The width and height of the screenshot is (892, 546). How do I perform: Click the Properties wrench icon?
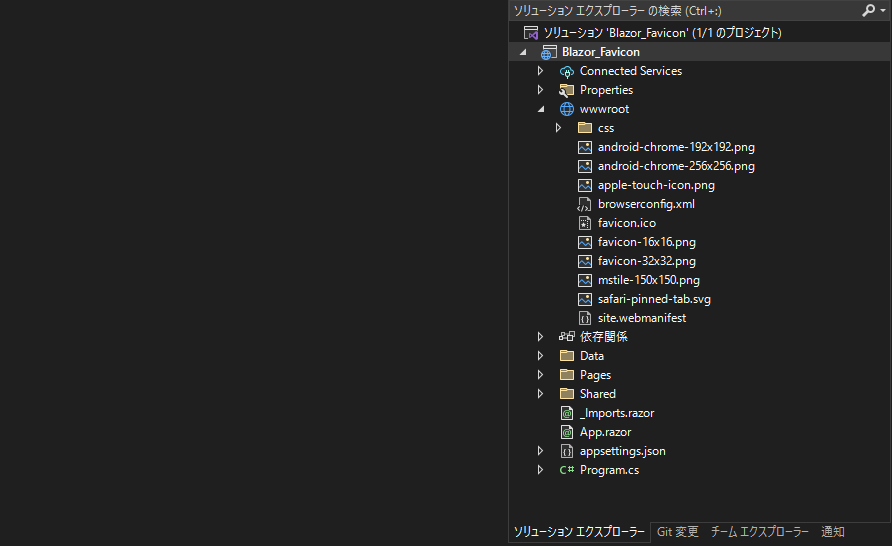point(567,90)
